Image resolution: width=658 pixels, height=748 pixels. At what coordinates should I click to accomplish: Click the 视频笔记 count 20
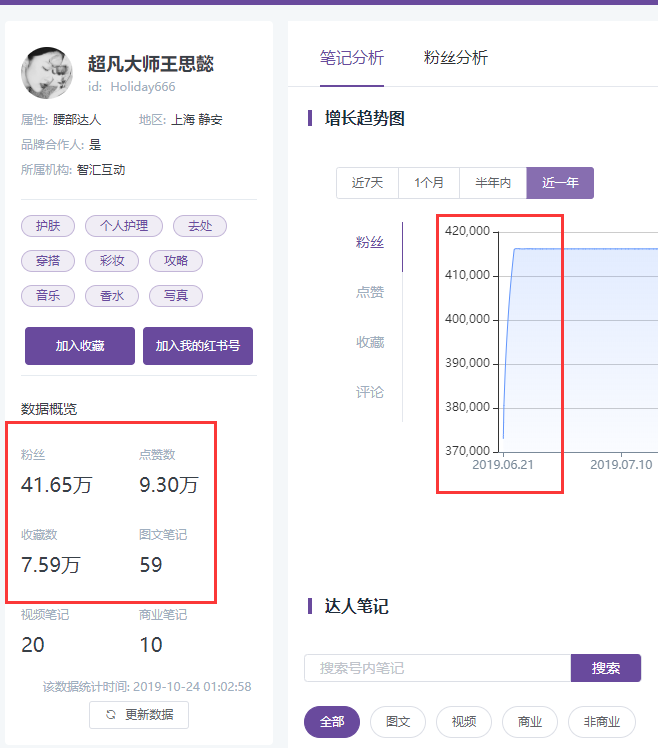(33, 645)
